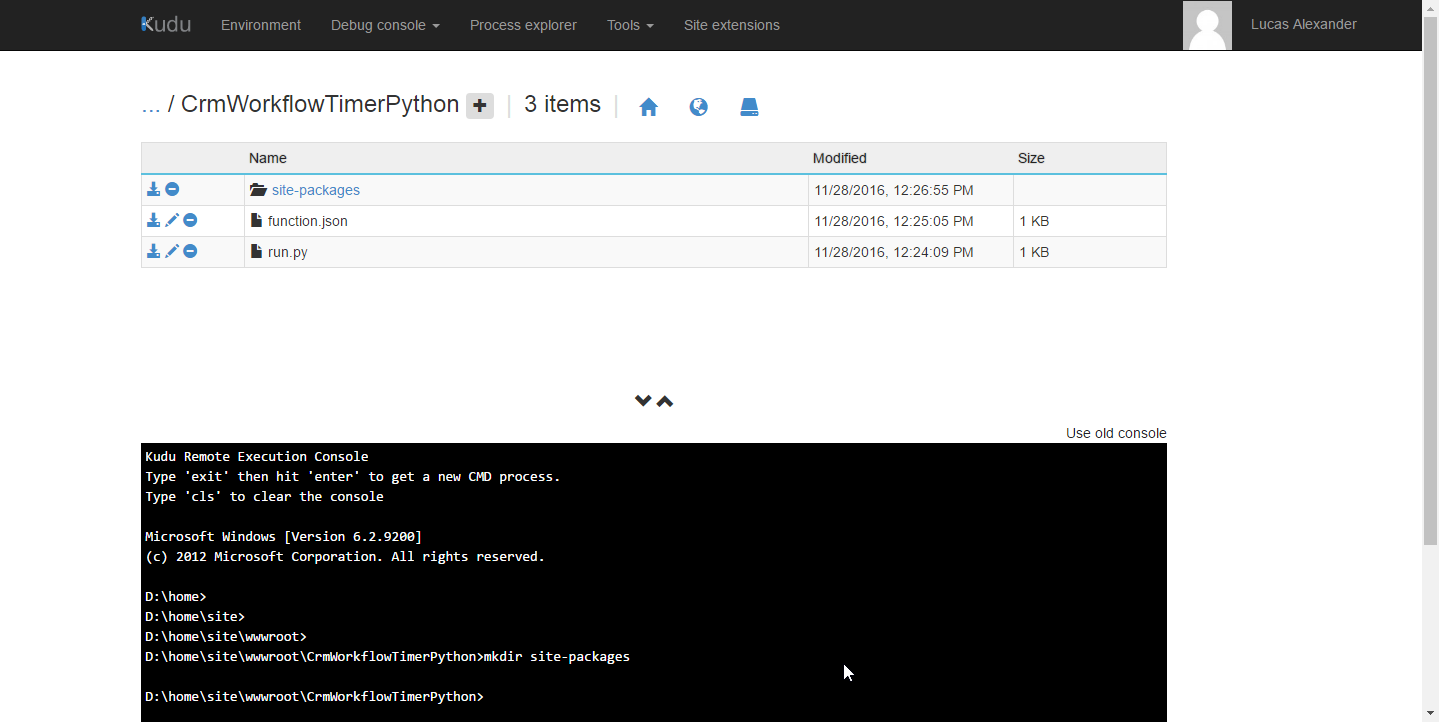1439x722 pixels.
Task: Click the Size column header
Action: click(1031, 158)
